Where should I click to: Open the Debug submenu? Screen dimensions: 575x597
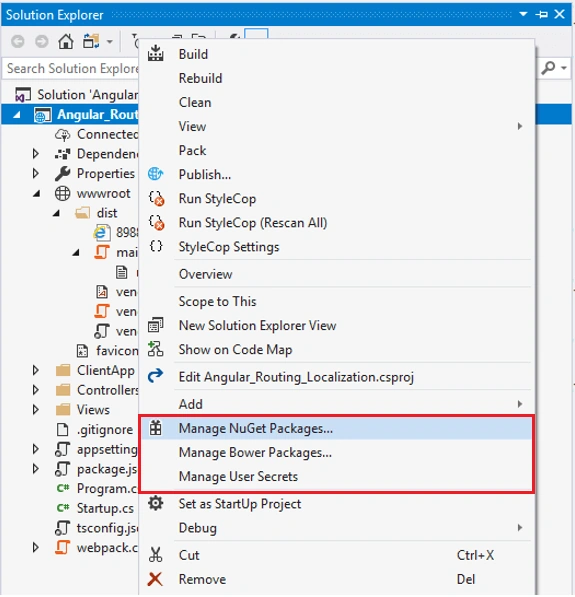[337, 528]
